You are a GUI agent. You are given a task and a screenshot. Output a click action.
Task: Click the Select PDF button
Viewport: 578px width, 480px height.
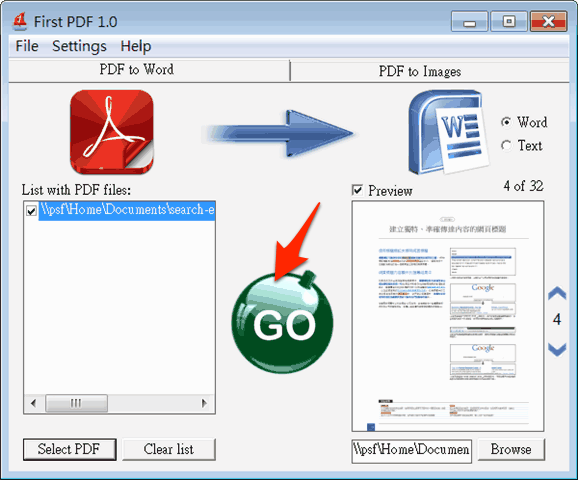[70, 449]
